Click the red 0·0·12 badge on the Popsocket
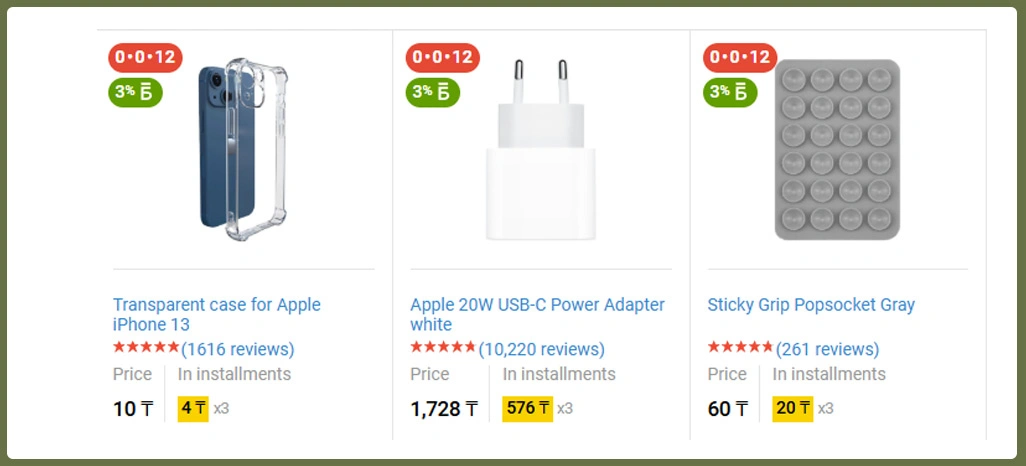The width and height of the screenshot is (1026, 466). coord(740,58)
